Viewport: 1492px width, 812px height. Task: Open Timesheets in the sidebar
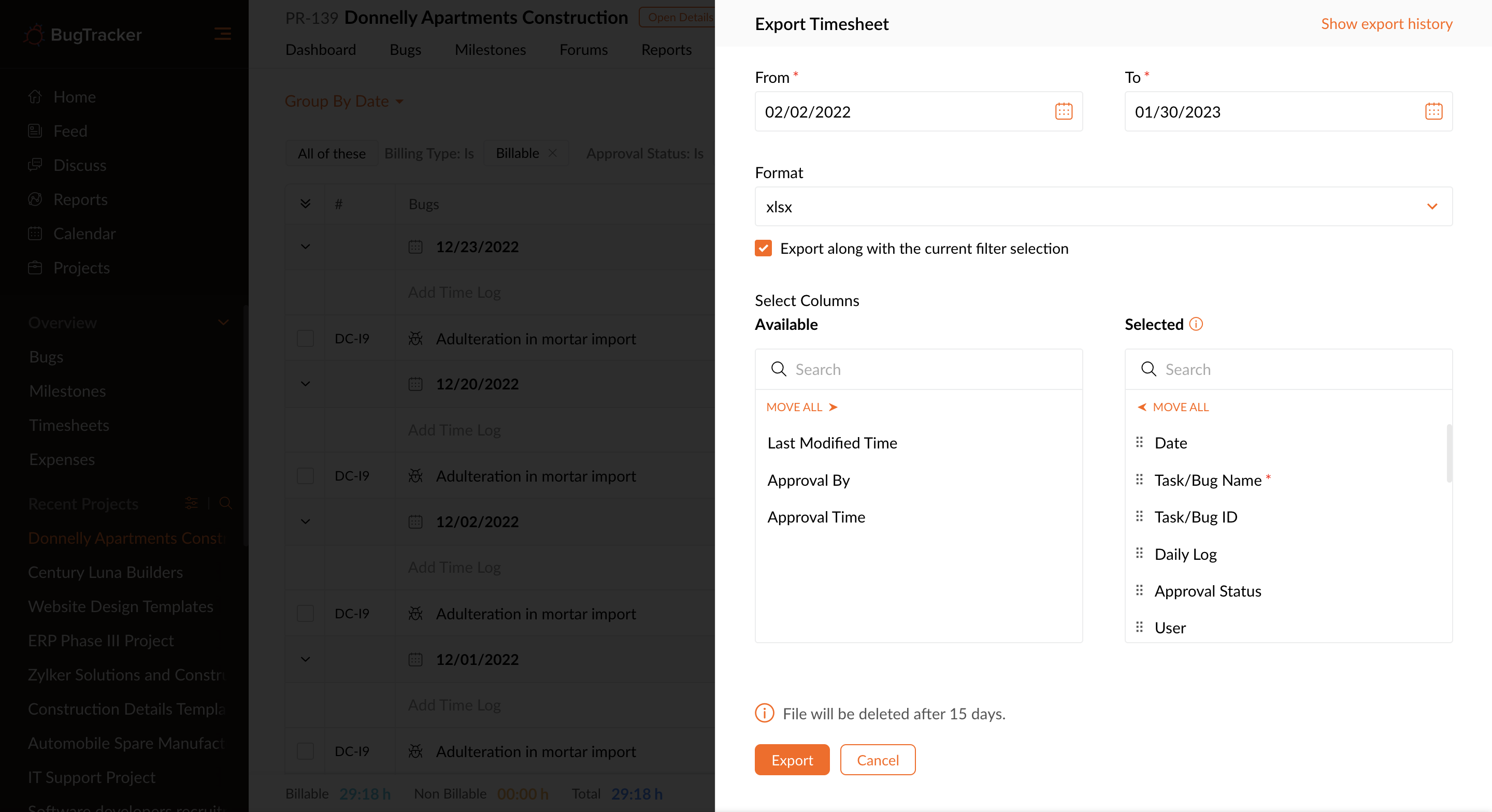(69, 425)
